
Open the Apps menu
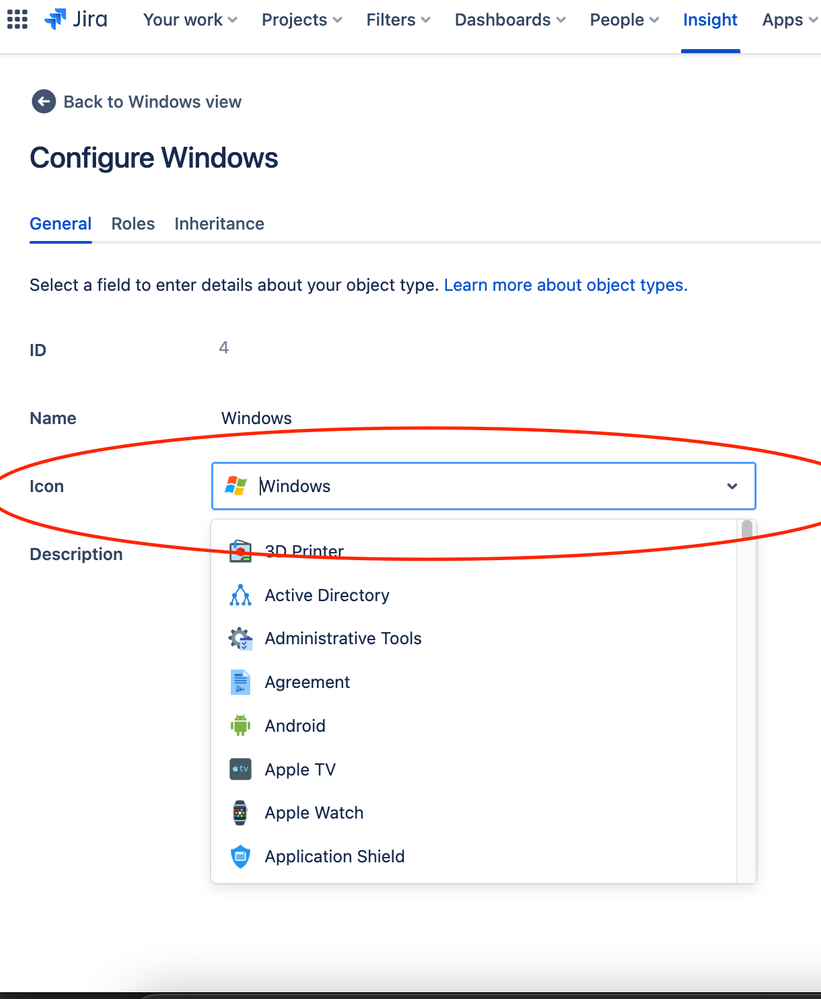coord(790,20)
